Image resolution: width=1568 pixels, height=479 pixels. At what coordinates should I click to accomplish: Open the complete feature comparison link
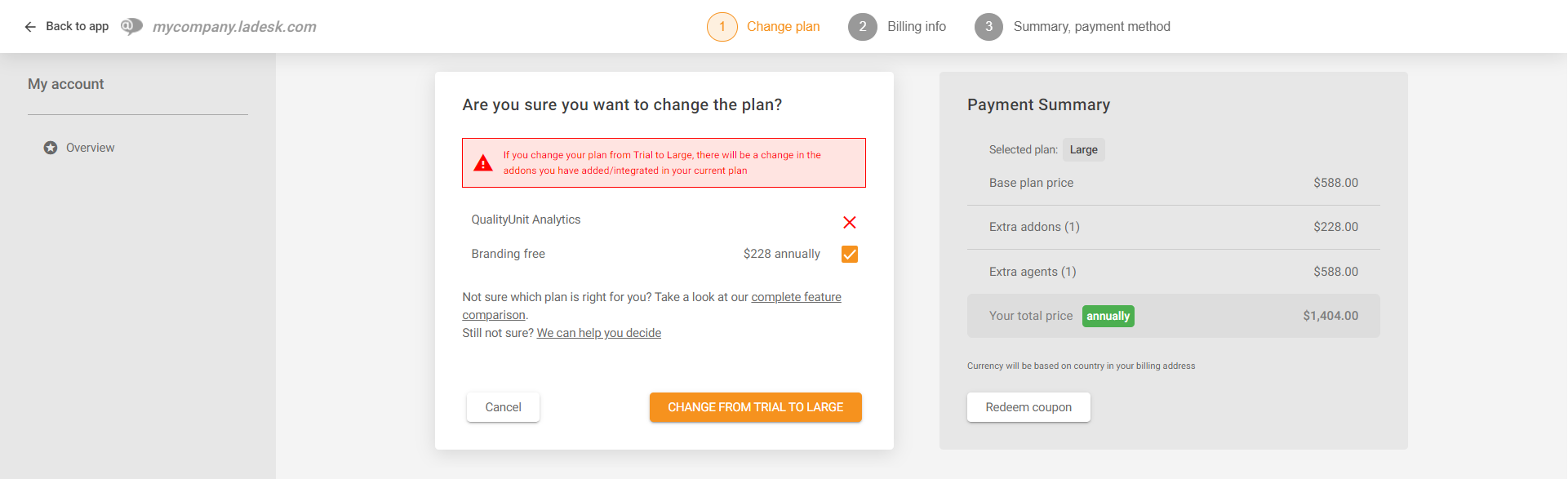pyautogui.click(x=796, y=297)
